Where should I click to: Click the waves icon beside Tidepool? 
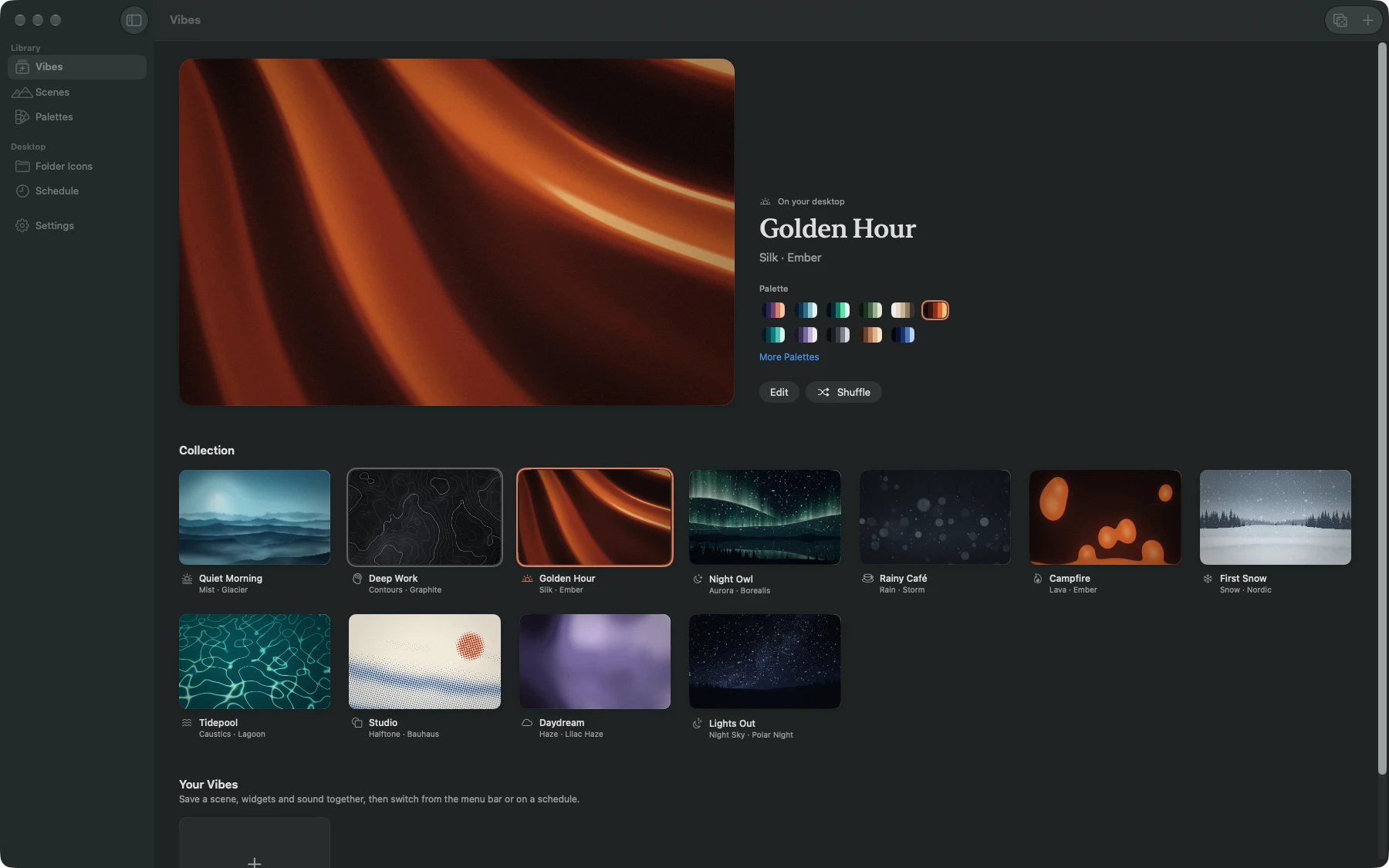click(x=187, y=723)
